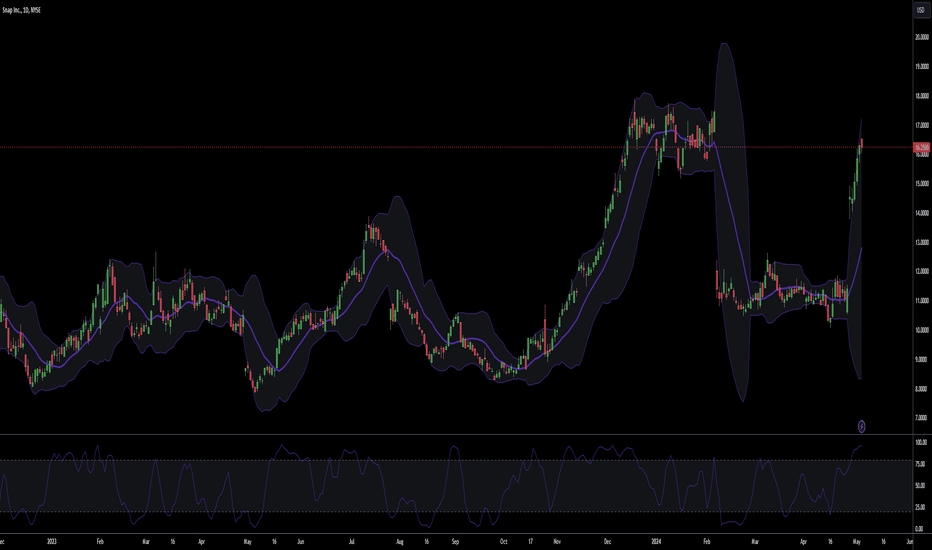Viewport: 932px width, 550px height.
Task: Click the 14.0000 price axis label
Action: (x=922, y=213)
